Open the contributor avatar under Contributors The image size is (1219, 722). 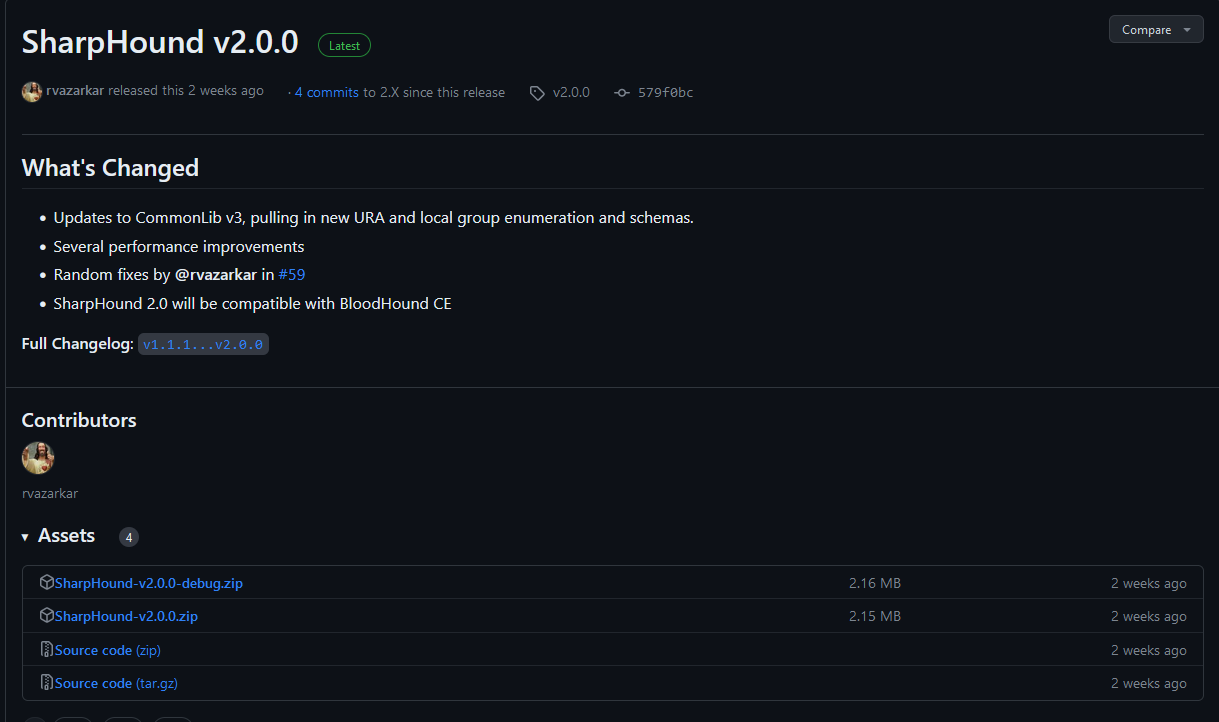pos(38,458)
